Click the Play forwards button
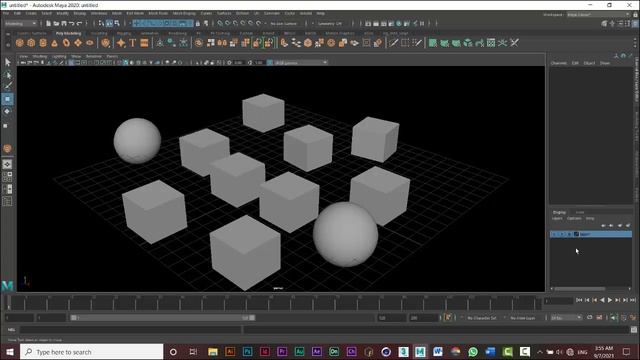 (x=610, y=300)
